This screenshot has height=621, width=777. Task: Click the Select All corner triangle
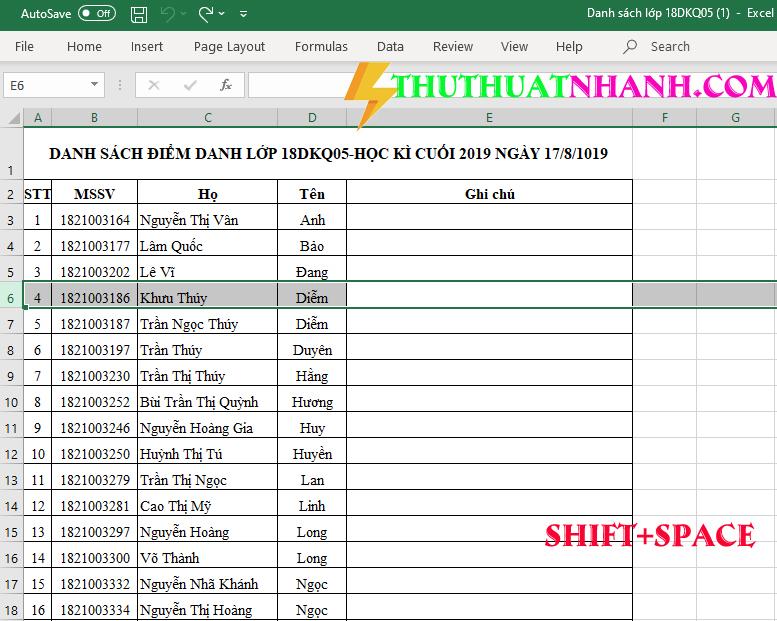coord(13,118)
